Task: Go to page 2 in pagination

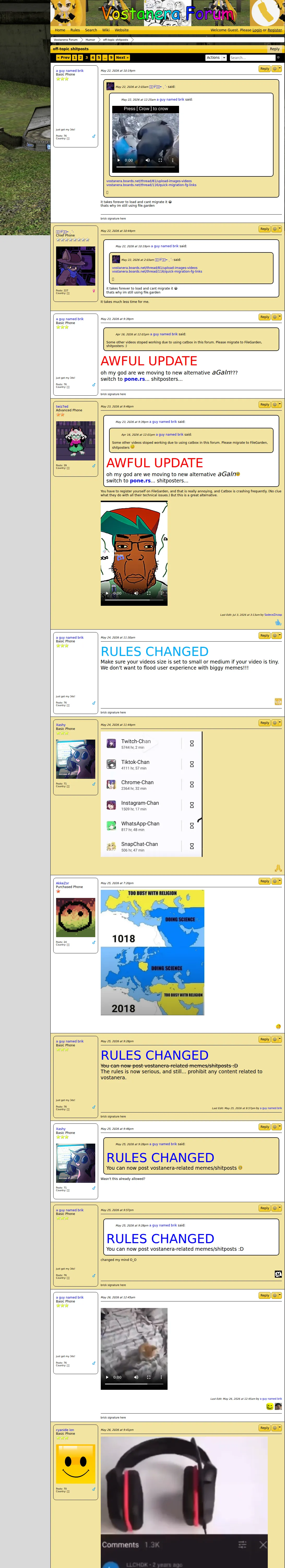Action: point(80,58)
